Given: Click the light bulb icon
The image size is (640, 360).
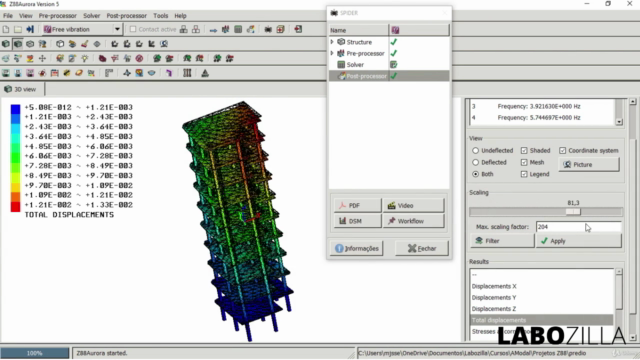Looking at the screenshot, I should 84,58.
